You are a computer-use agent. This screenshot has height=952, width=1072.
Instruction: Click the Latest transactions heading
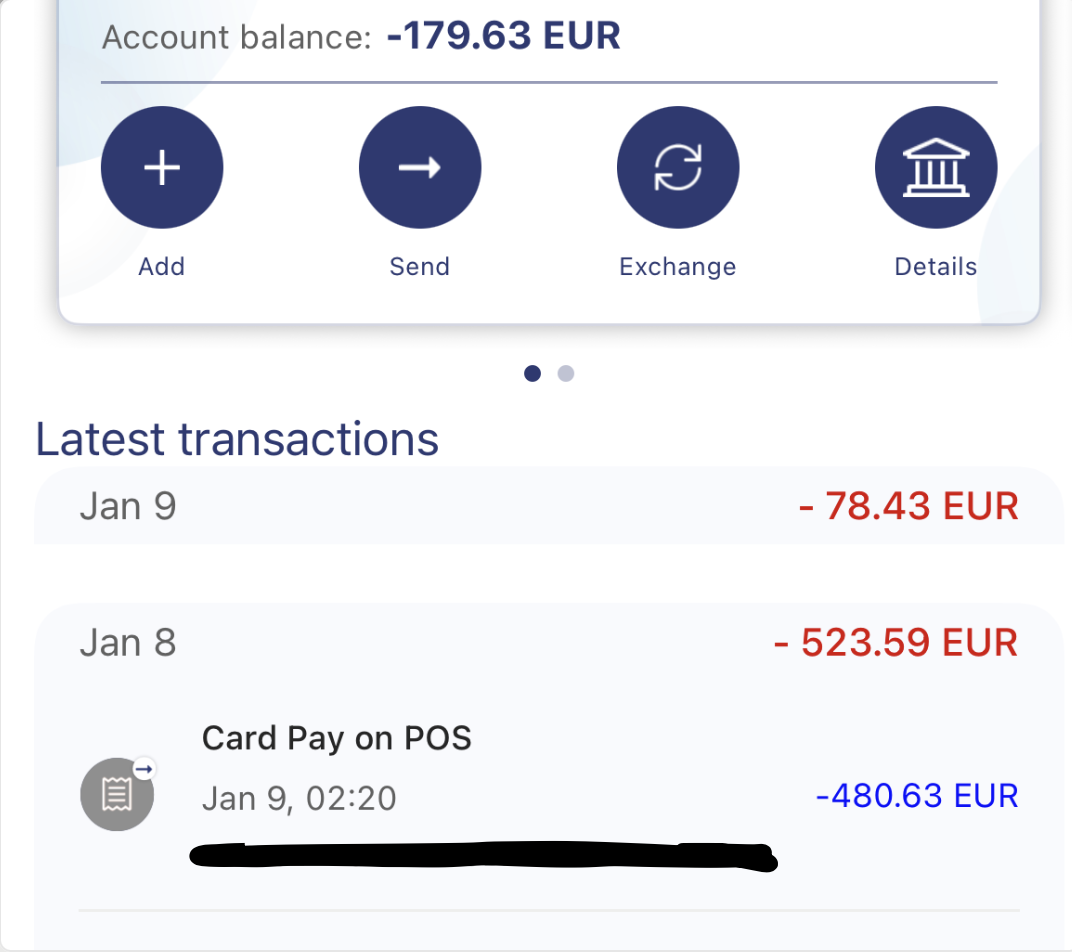[x=237, y=439]
